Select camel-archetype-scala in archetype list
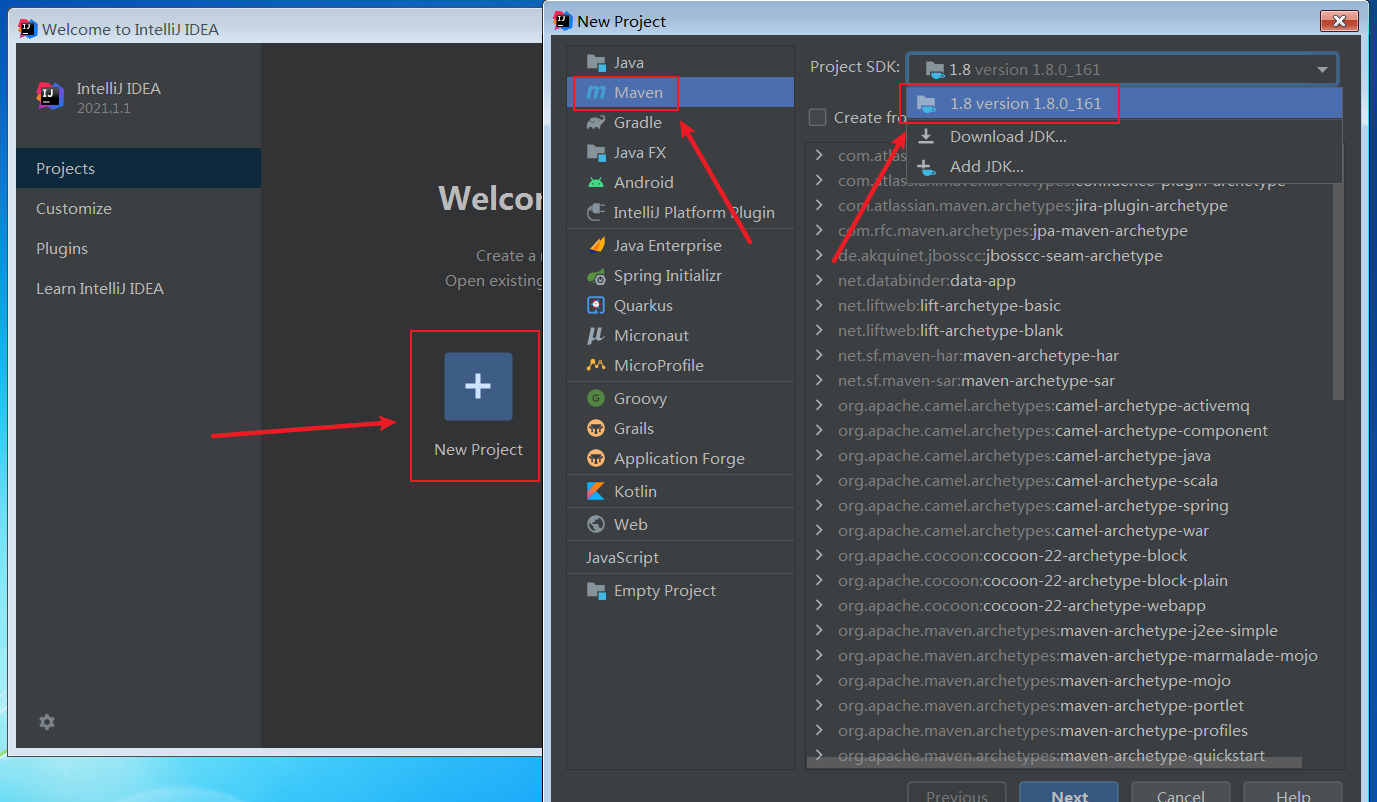 pos(1070,480)
